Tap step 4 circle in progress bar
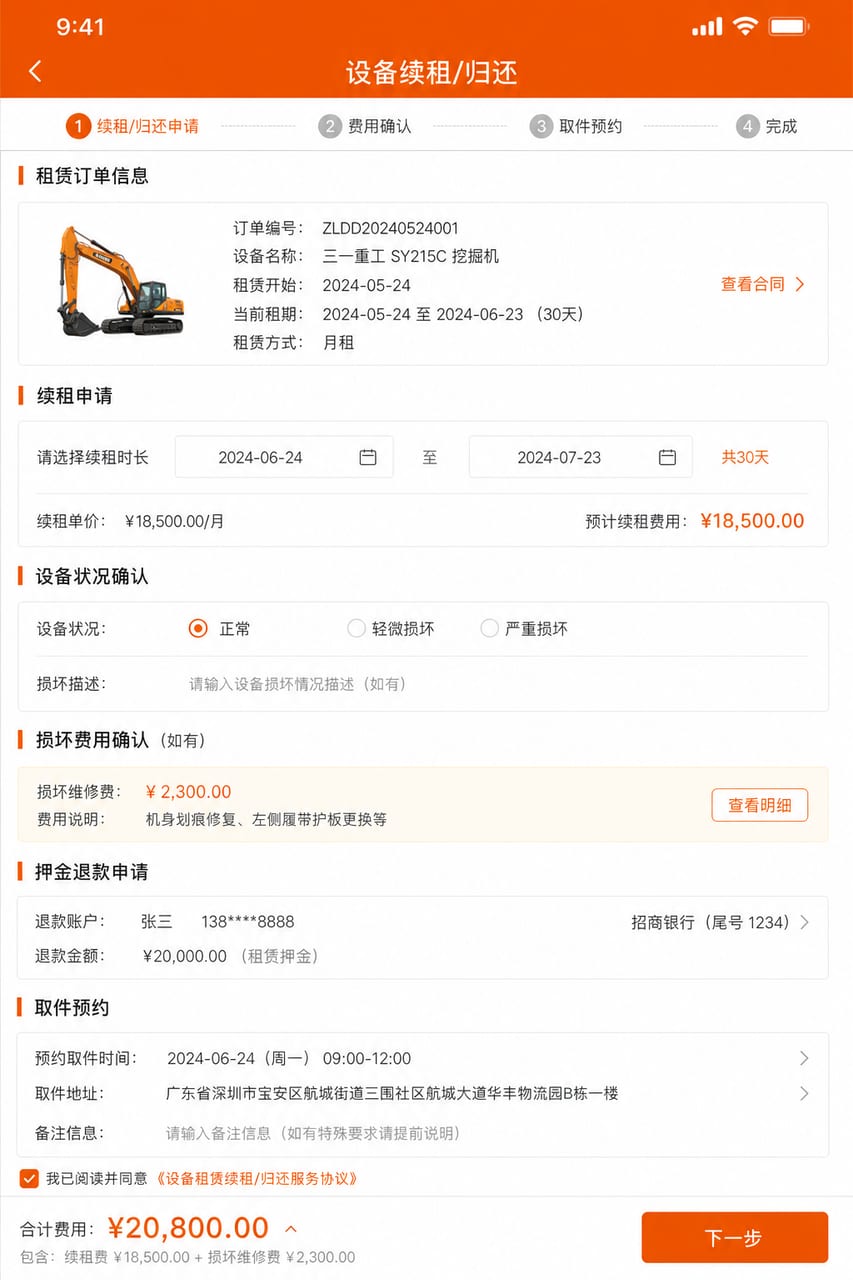This screenshot has width=853, height=1280. tap(747, 126)
